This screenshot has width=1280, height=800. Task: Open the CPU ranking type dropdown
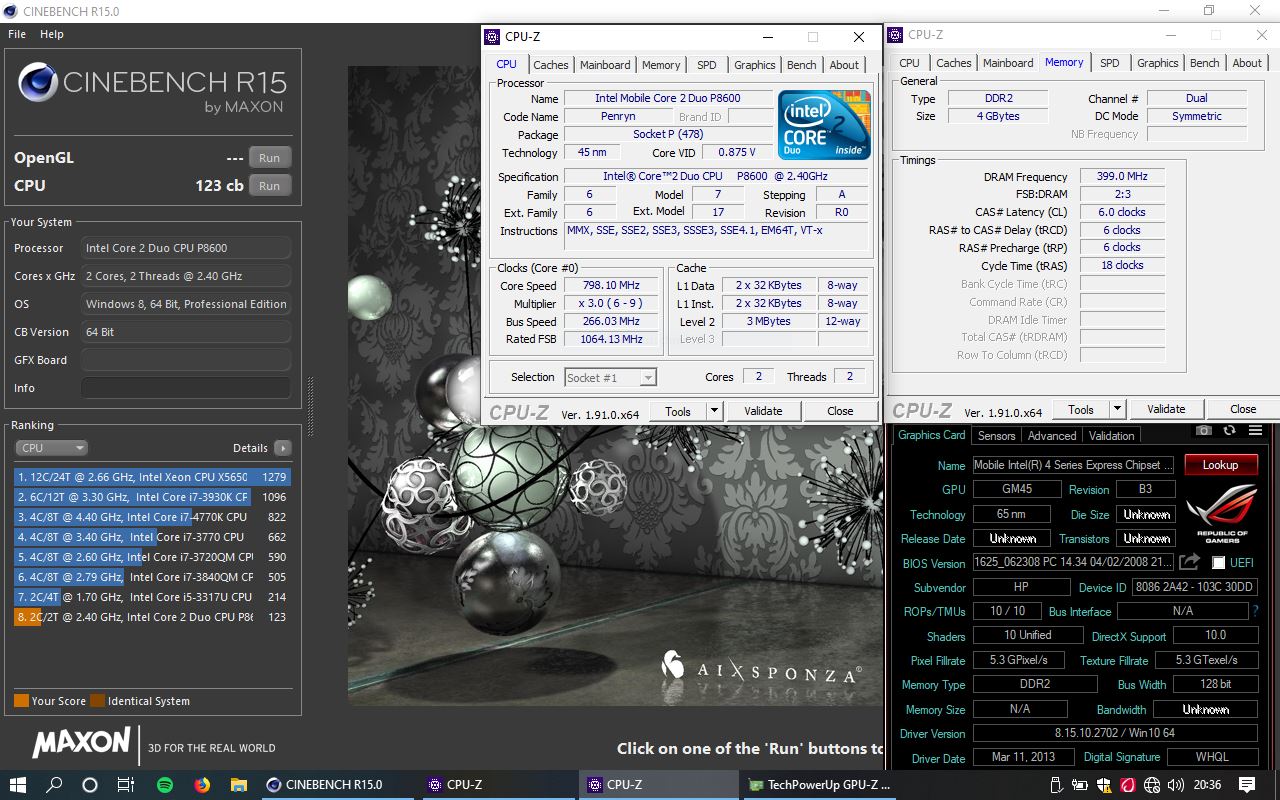[x=51, y=448]
